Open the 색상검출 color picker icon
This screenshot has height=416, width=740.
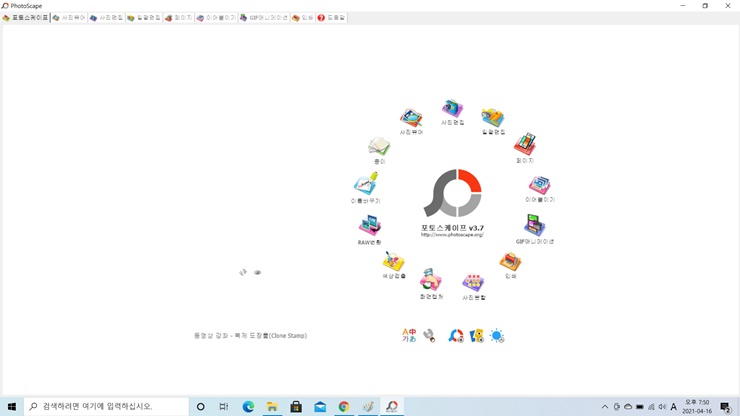[x=394, y=264]
